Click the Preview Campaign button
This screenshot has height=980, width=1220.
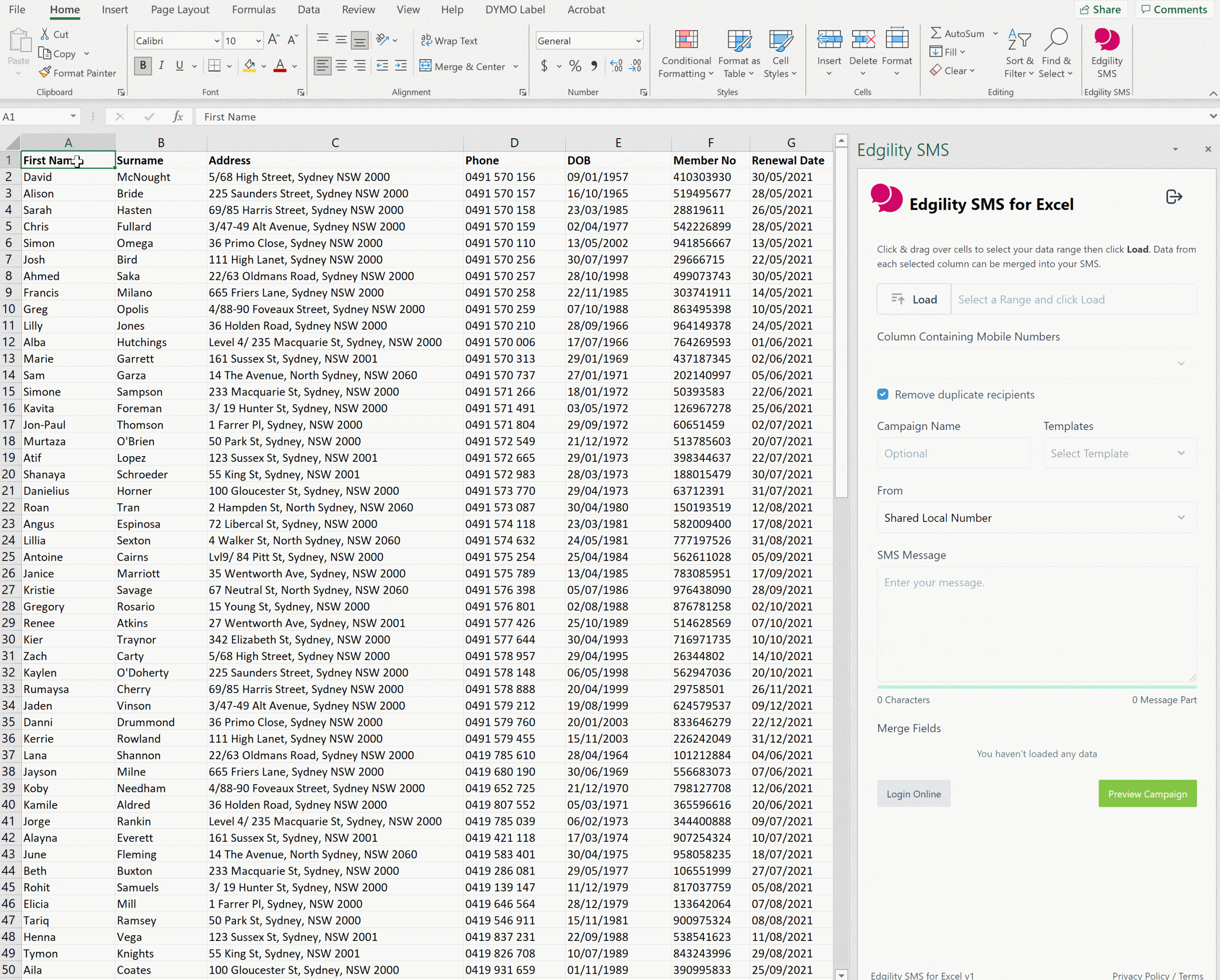coord(1147,794)
